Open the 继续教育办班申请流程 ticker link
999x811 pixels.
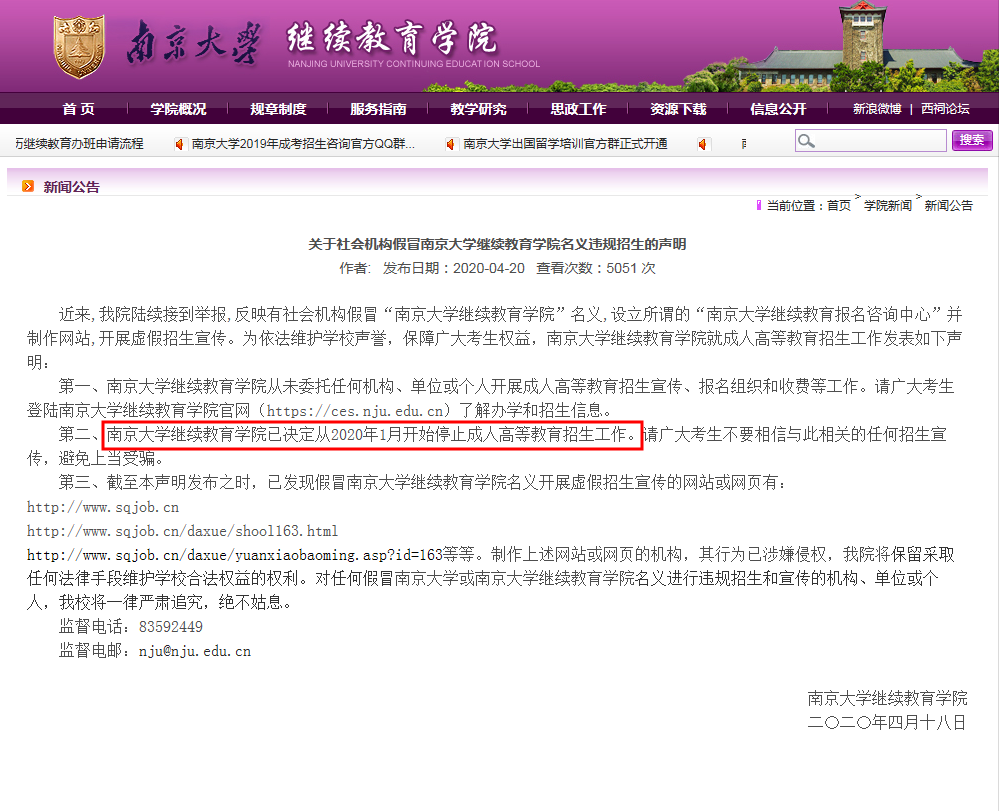80,144
